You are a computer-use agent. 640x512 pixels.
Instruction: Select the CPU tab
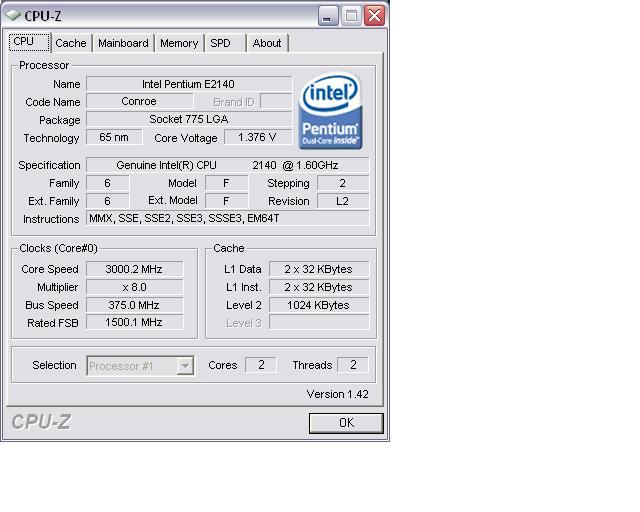pos(29,42)
